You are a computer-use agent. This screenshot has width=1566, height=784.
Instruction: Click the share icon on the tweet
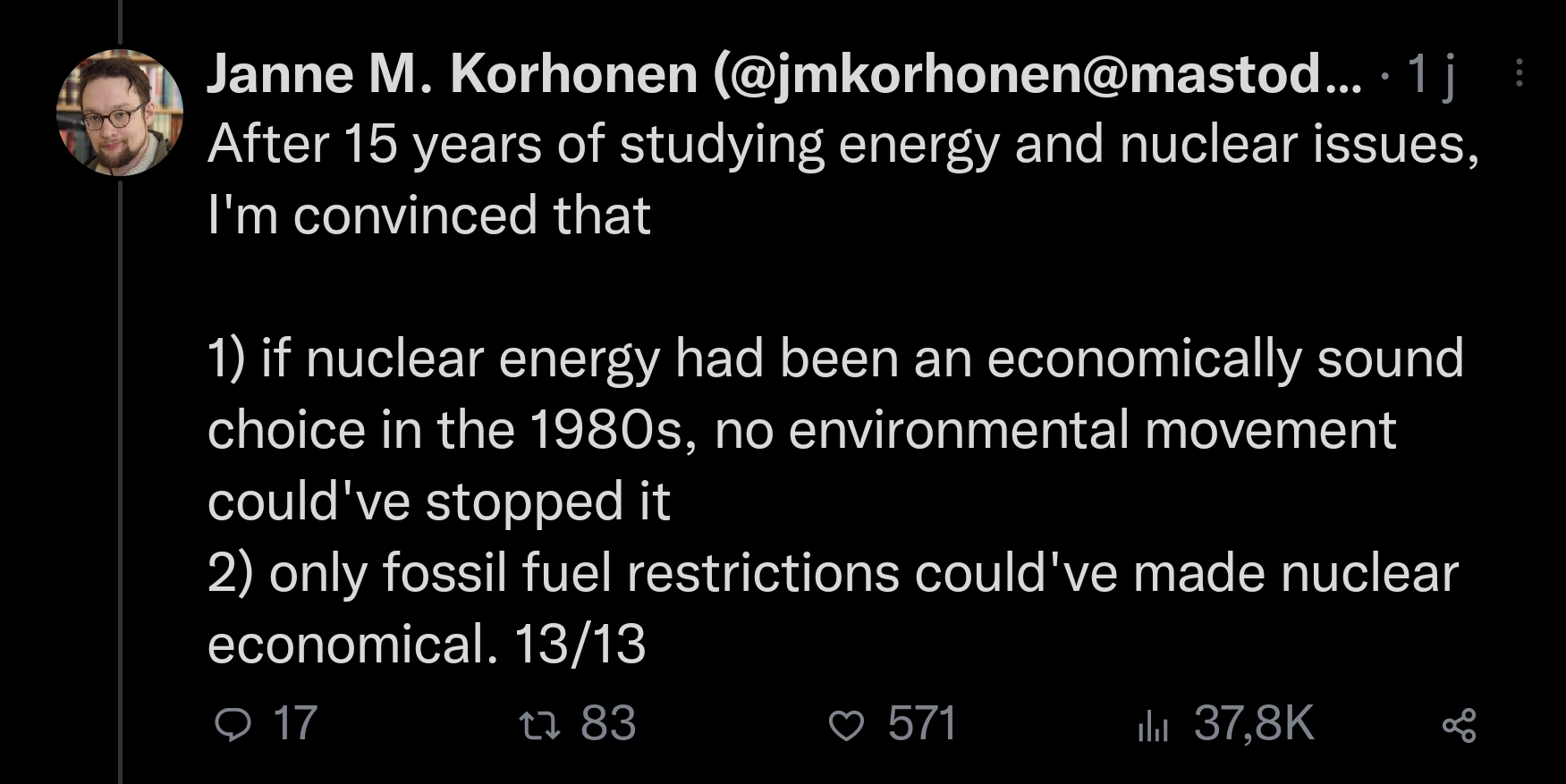click(x=1459, y=725)
